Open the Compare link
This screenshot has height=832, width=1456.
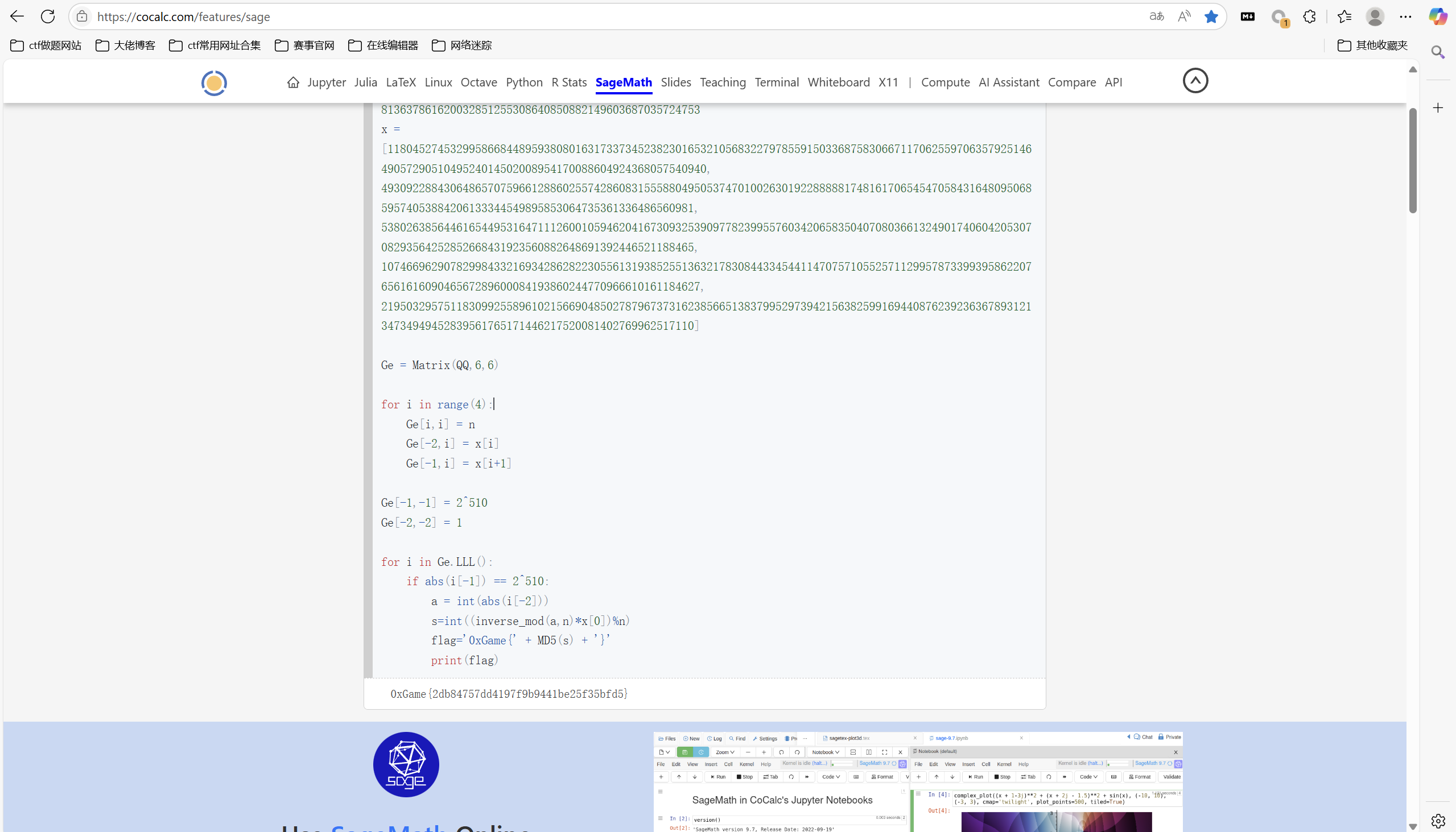tap(1072, 82)
